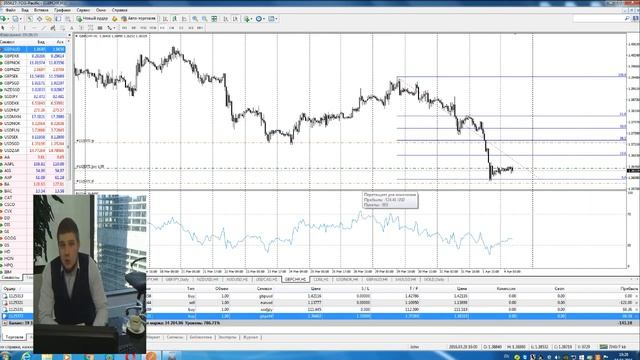Expand the periodicity dropdown arrow
The width and height of the screenshot is (640, 360).
(264, 19)
